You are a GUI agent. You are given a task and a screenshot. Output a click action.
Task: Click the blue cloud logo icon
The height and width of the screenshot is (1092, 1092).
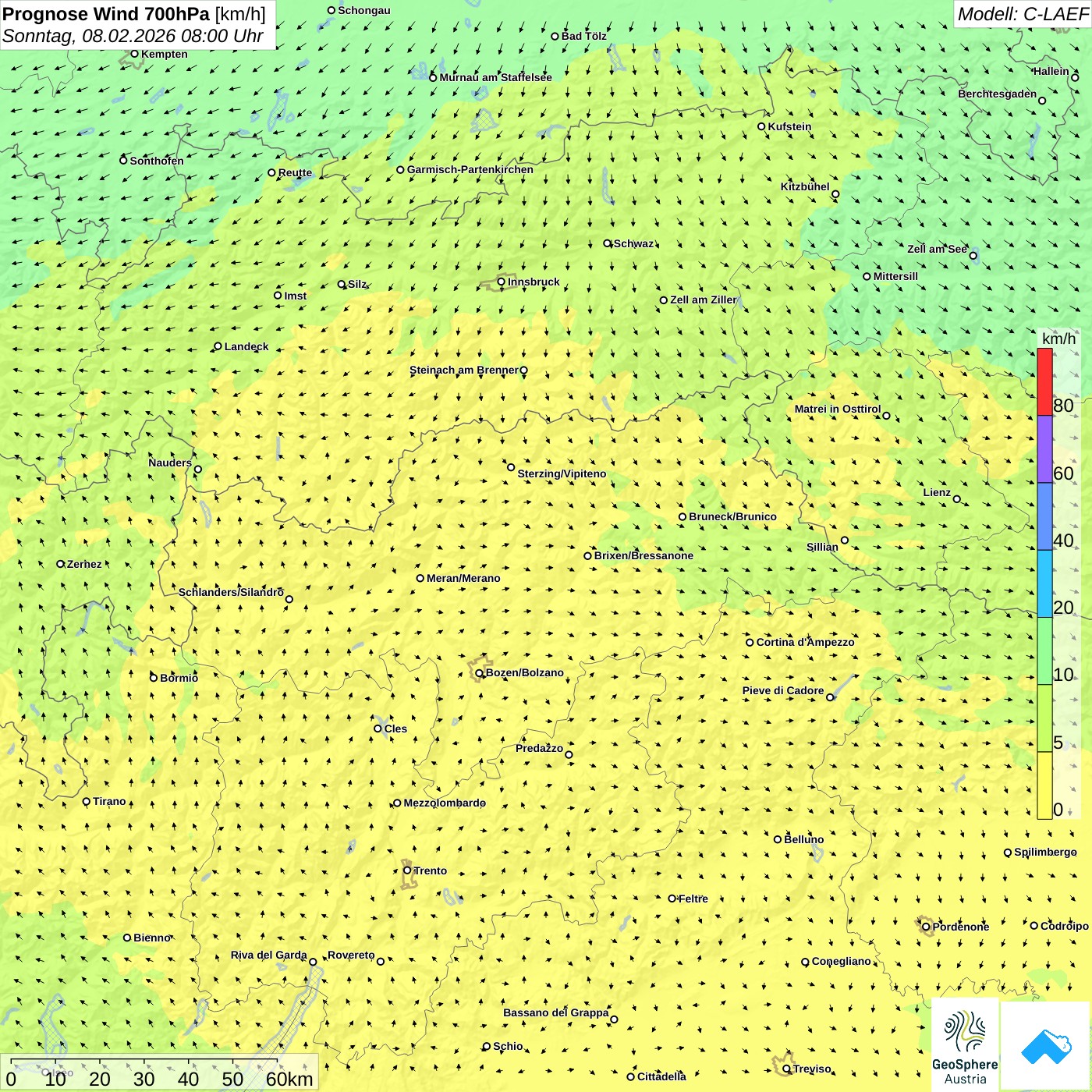point(1046,1046)
